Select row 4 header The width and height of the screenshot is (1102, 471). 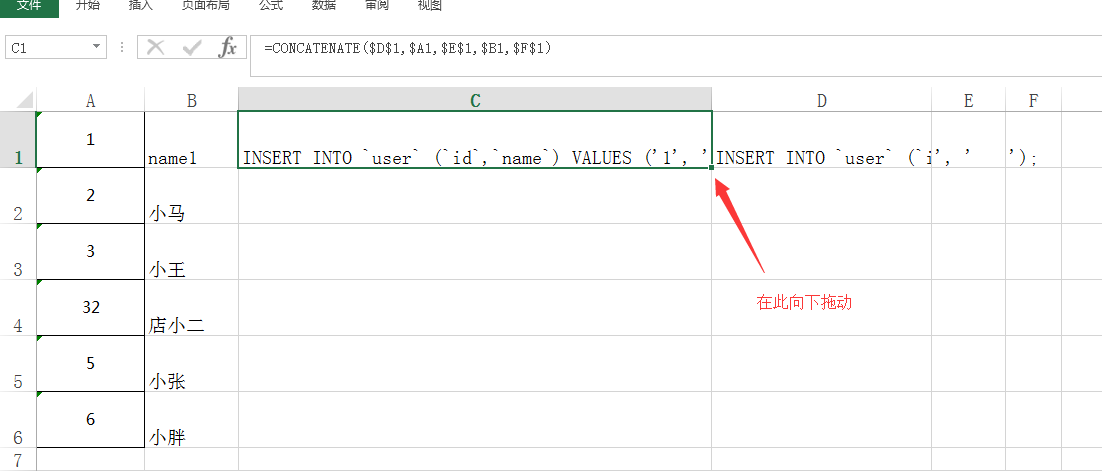[x=18, y=308]
